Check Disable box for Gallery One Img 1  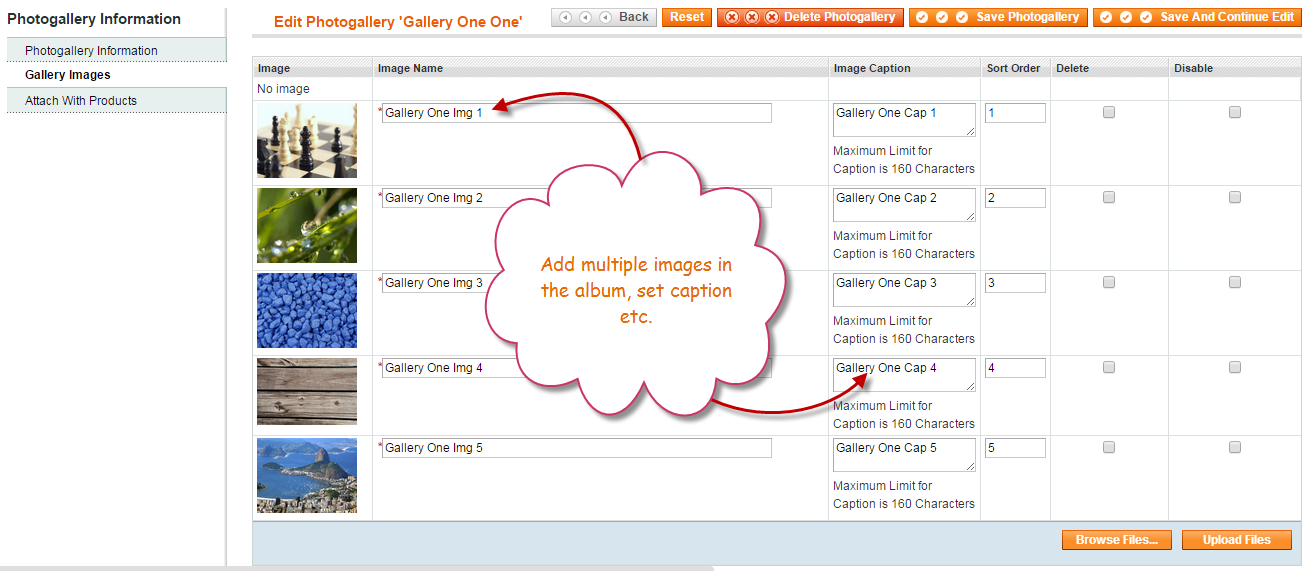1235,113
